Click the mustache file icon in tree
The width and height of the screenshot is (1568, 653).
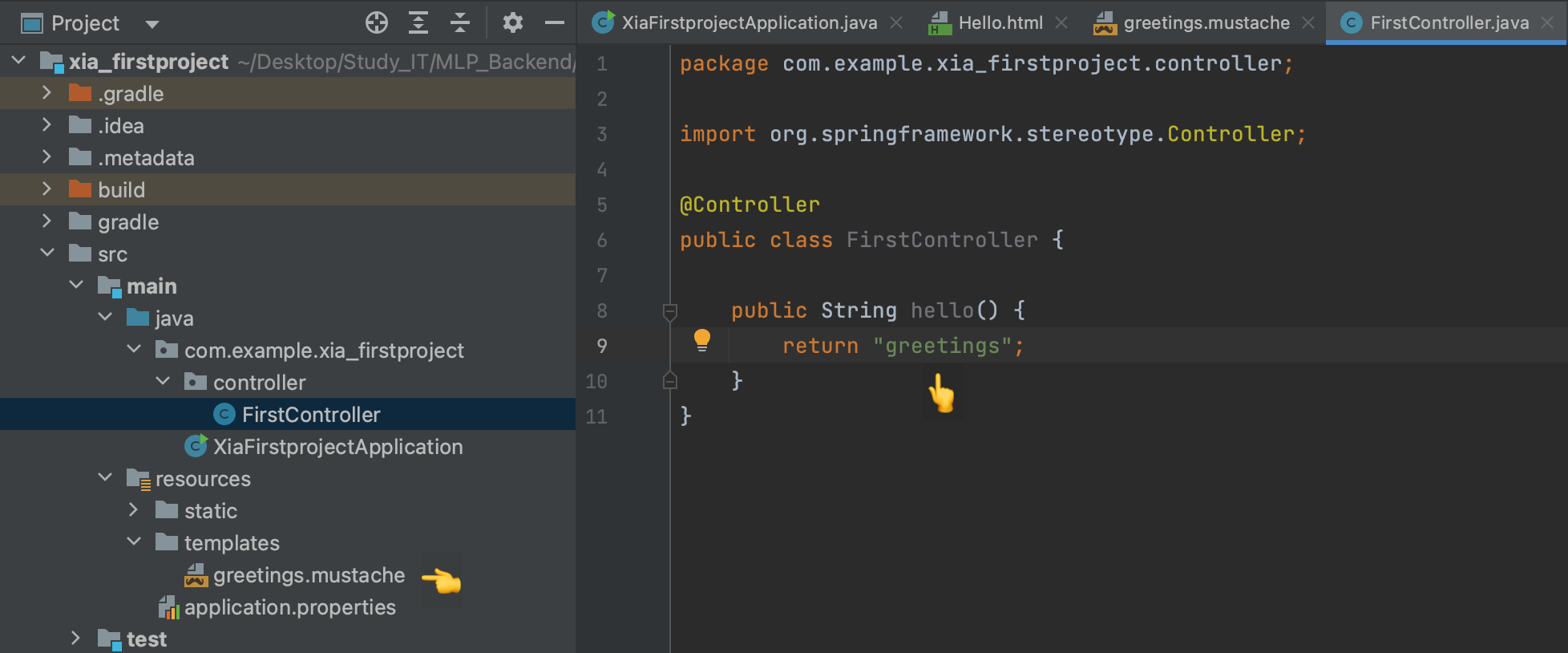[196, 574]
